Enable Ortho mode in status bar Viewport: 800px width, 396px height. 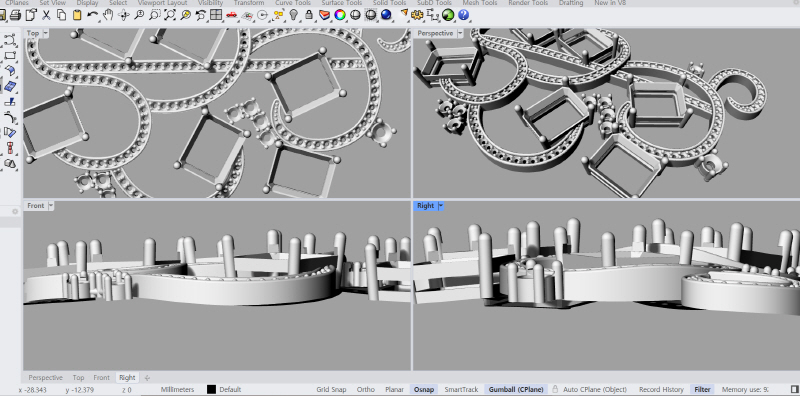point(365,389)
